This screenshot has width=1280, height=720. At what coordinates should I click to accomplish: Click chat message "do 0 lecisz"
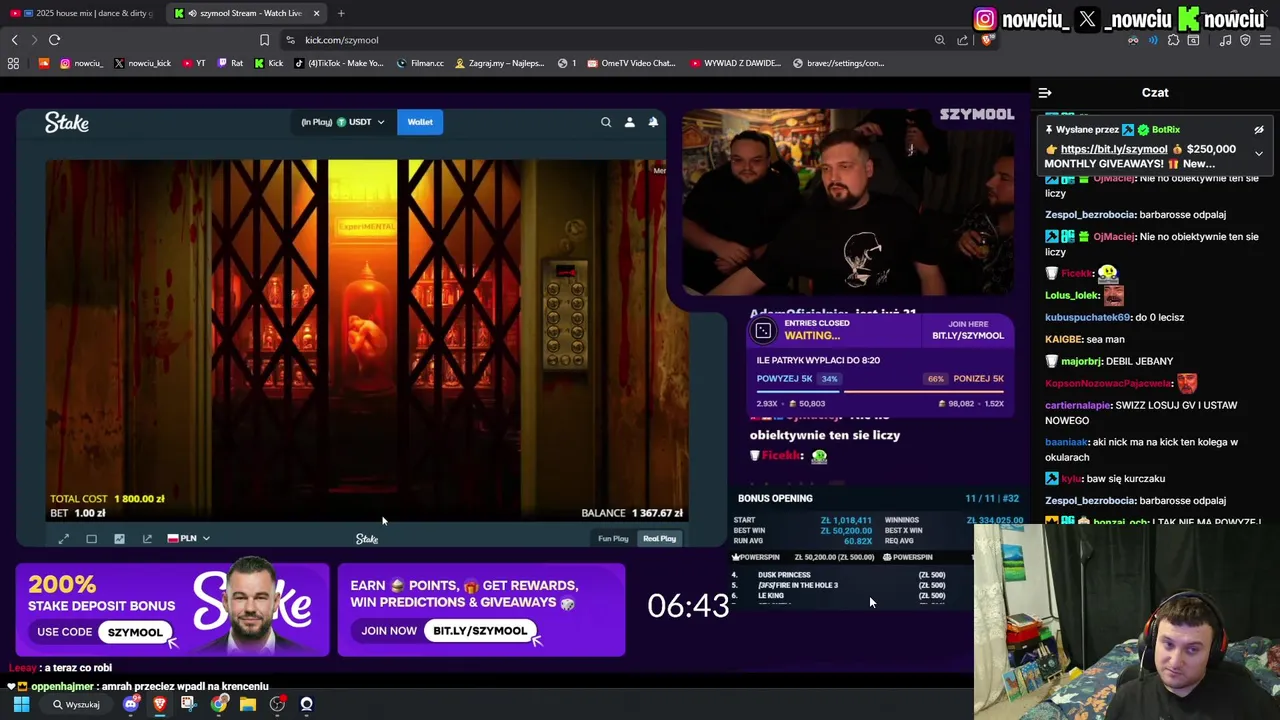tap(1159, 317)
